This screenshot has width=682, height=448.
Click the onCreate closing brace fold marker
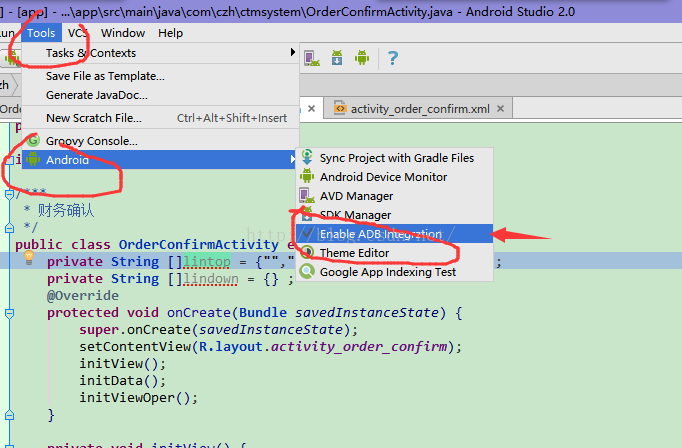[x=10, y=415]
